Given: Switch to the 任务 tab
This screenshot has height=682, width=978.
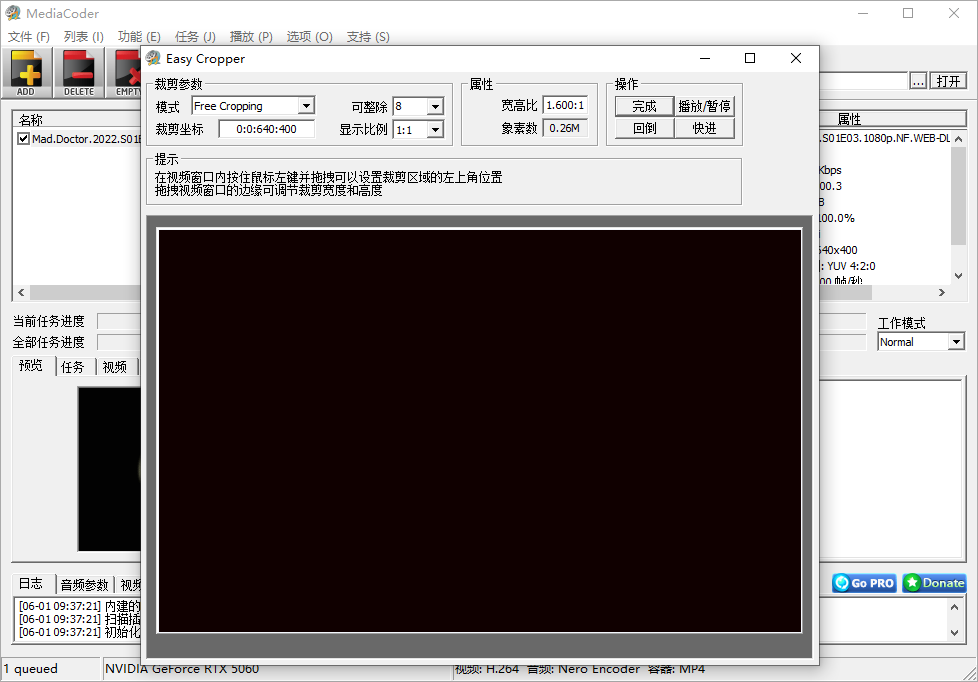Looking at the screenshot, I should pos(73,367).
